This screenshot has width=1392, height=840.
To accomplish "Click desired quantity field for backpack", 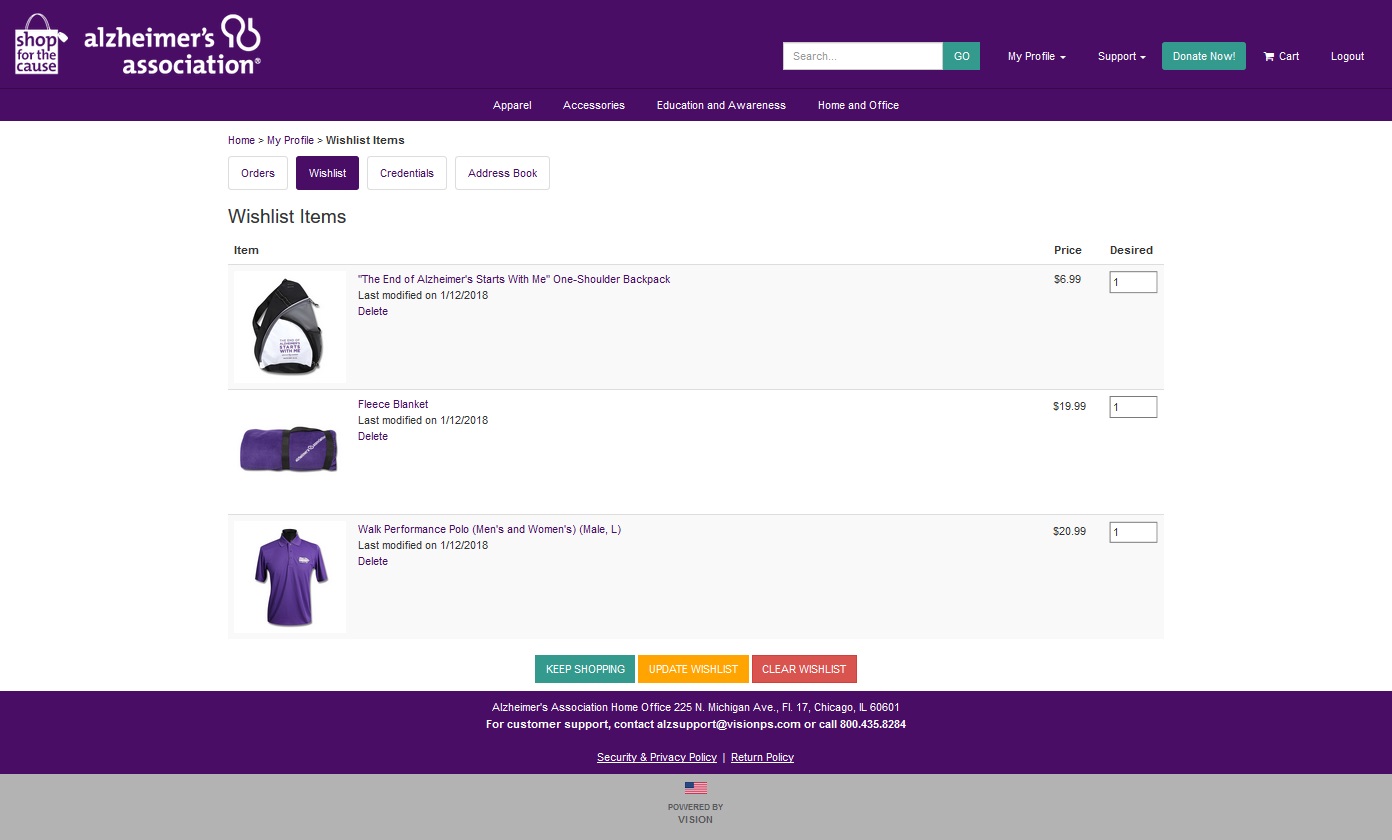I will 1132,283.
